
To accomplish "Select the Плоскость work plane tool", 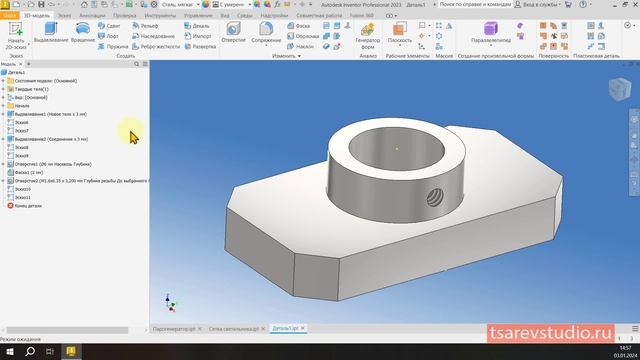I will [x=400, y=33].
